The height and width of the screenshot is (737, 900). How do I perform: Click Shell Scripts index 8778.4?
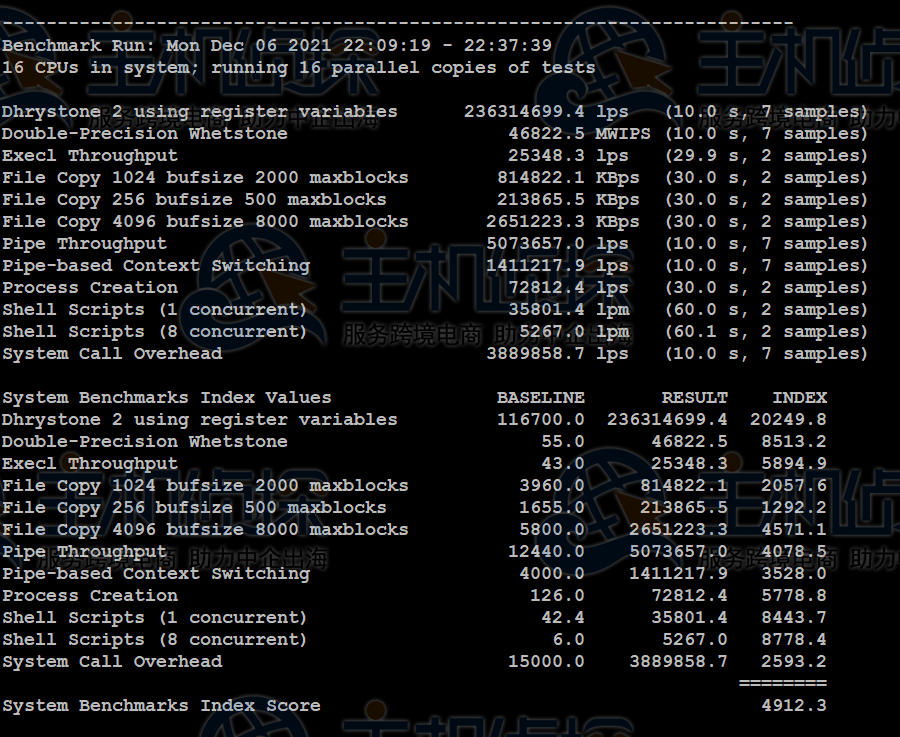pos(794,639)
